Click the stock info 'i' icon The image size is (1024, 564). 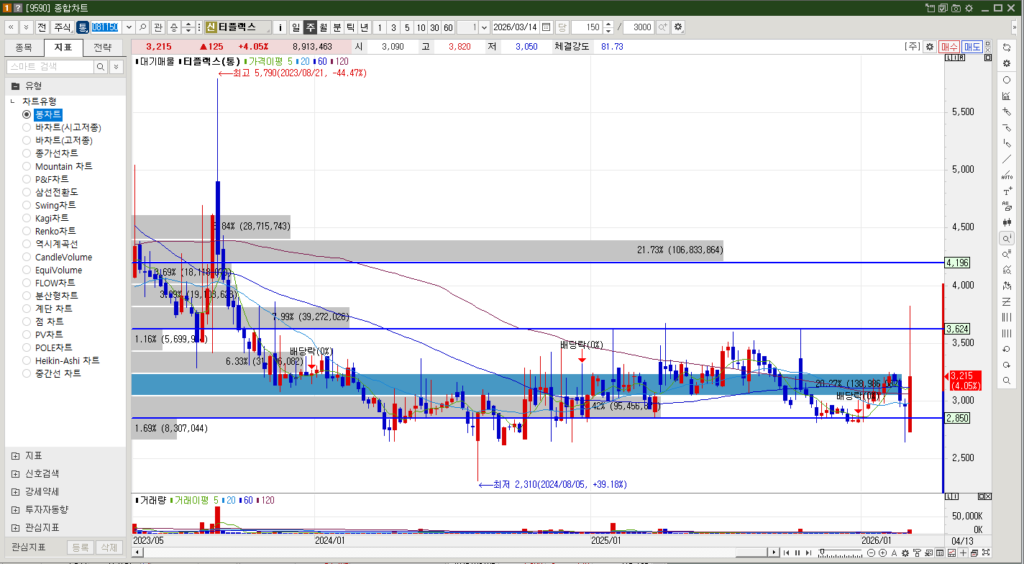(x=280, y=27)
